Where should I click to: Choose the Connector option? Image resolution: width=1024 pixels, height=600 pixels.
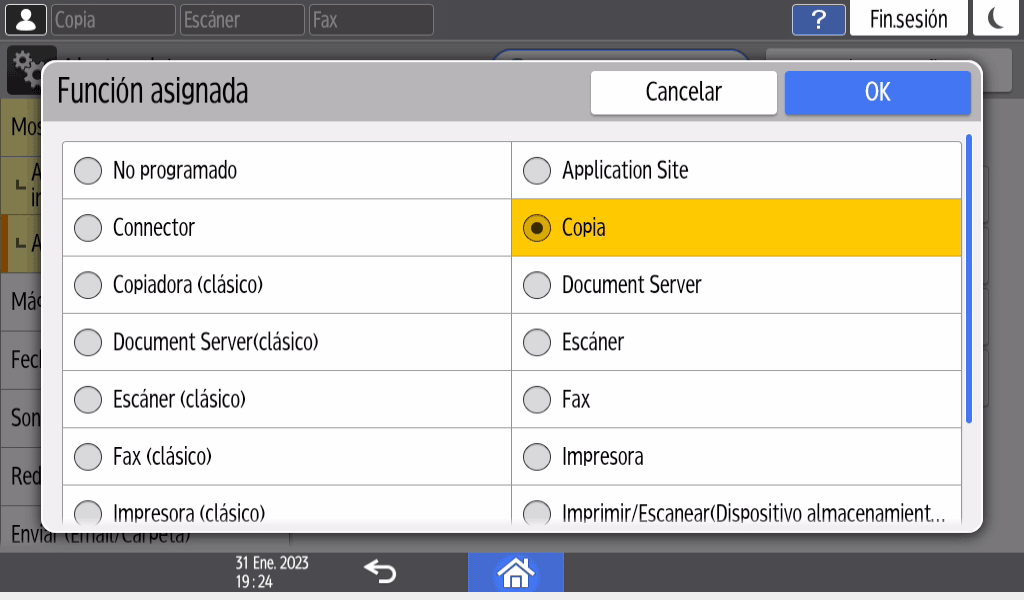89,228
